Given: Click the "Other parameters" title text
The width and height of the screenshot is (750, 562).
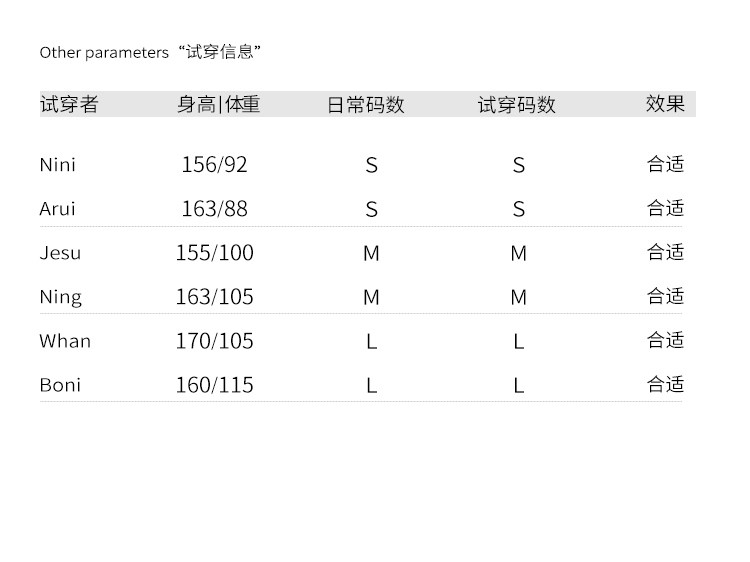Looking at the screenshot, I should point(104,53).
